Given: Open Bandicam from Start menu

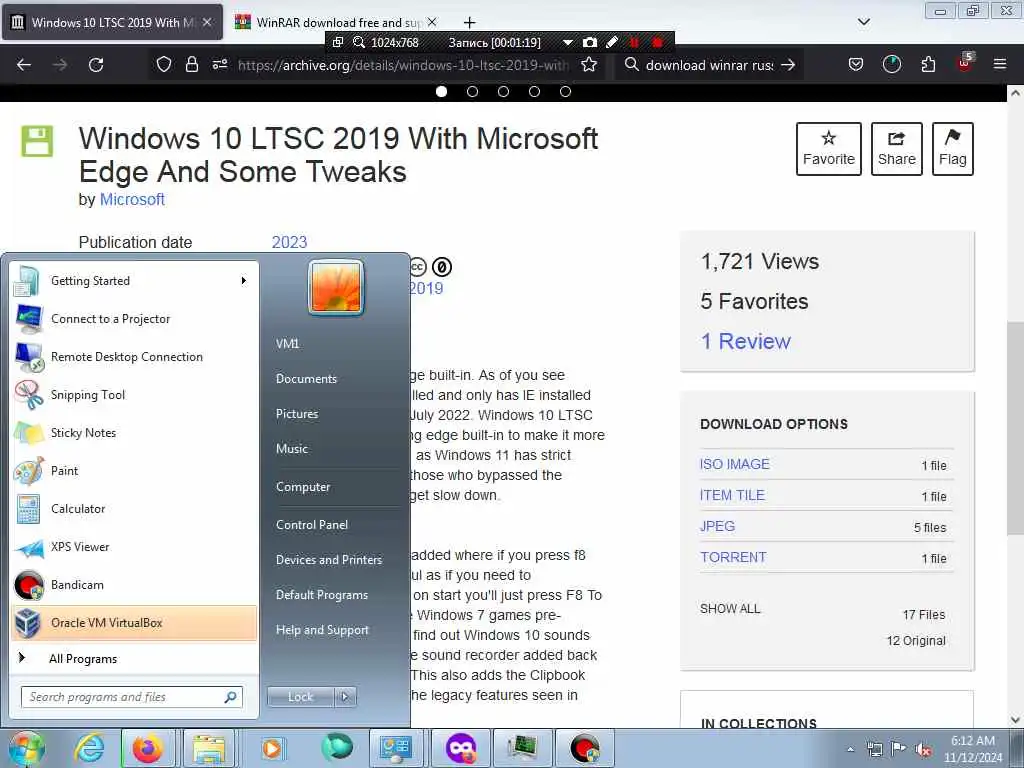Looking at the screenshot, I should 134,584.
